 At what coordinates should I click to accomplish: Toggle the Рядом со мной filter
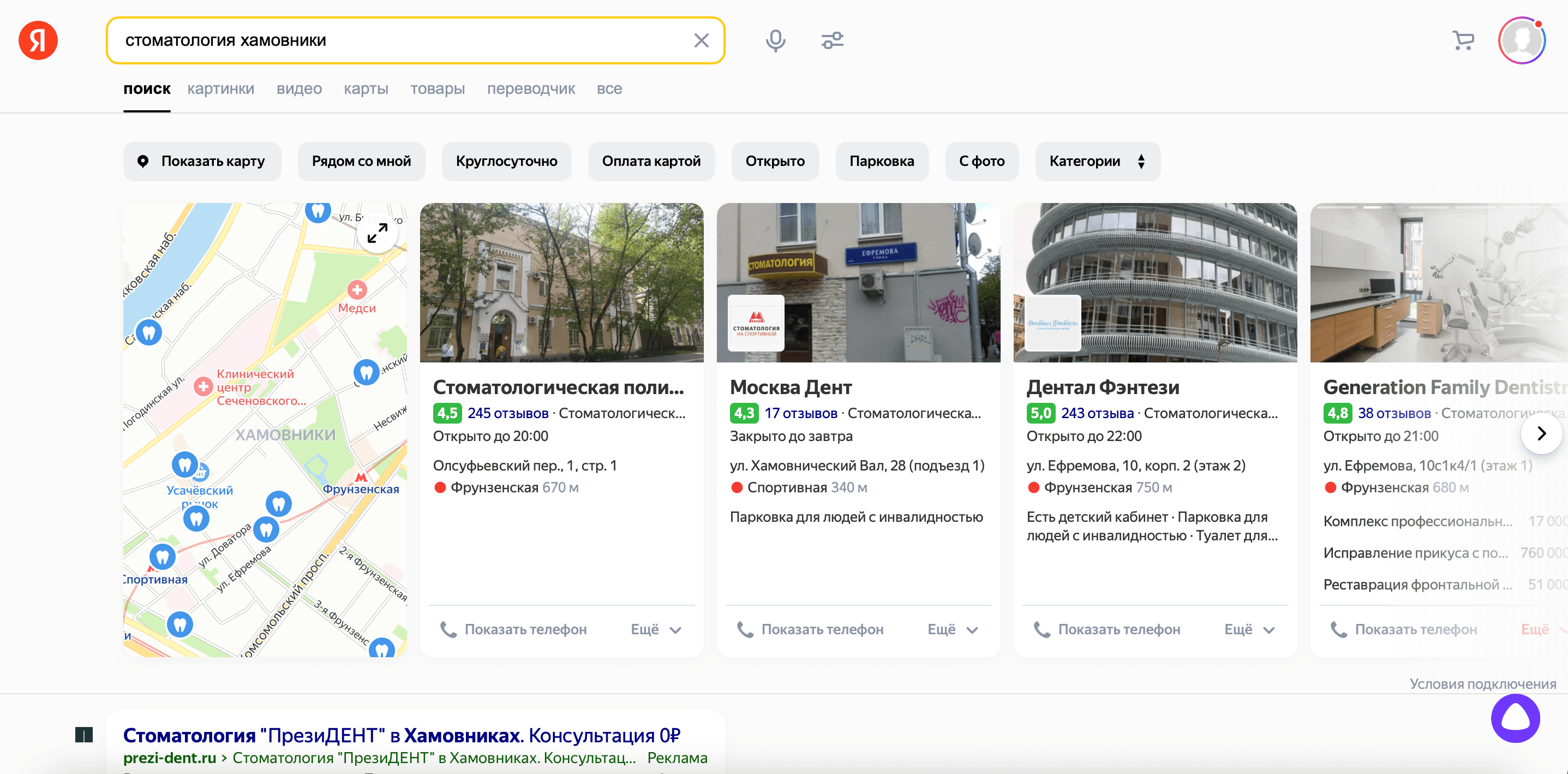pyautogui.click(x=361, y=162)
